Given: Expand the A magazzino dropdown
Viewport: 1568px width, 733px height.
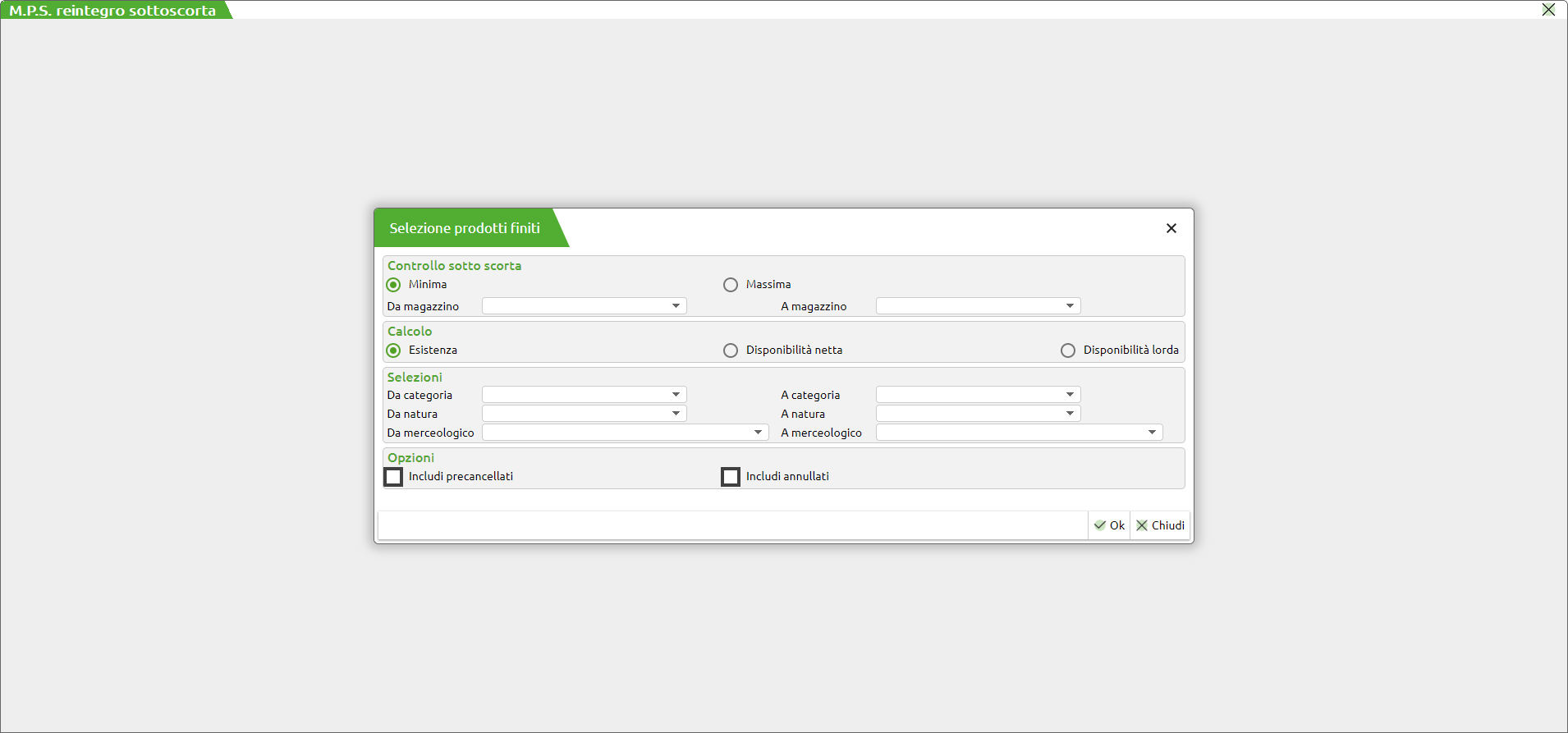Looking at the screenshot, I should [x=1070, y=306].
